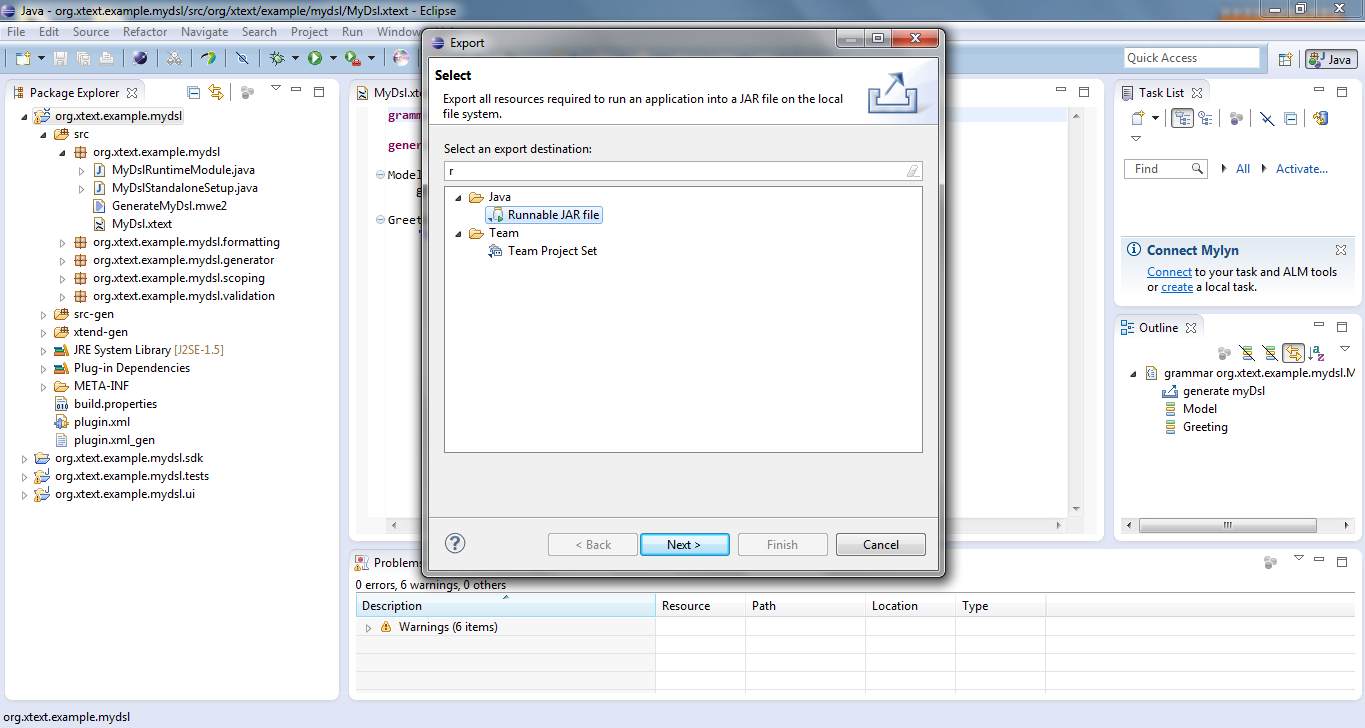The image size is (1365, 728).
Task: Click the Open Perspective icon
Action: pyautogui.click(x=1285, y=59)
